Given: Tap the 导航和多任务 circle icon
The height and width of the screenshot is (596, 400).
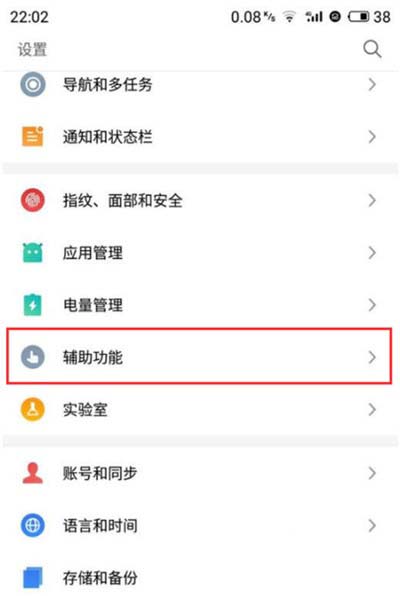Looking at the screenshot, I should pyautogui.click(x=33, y=84).
